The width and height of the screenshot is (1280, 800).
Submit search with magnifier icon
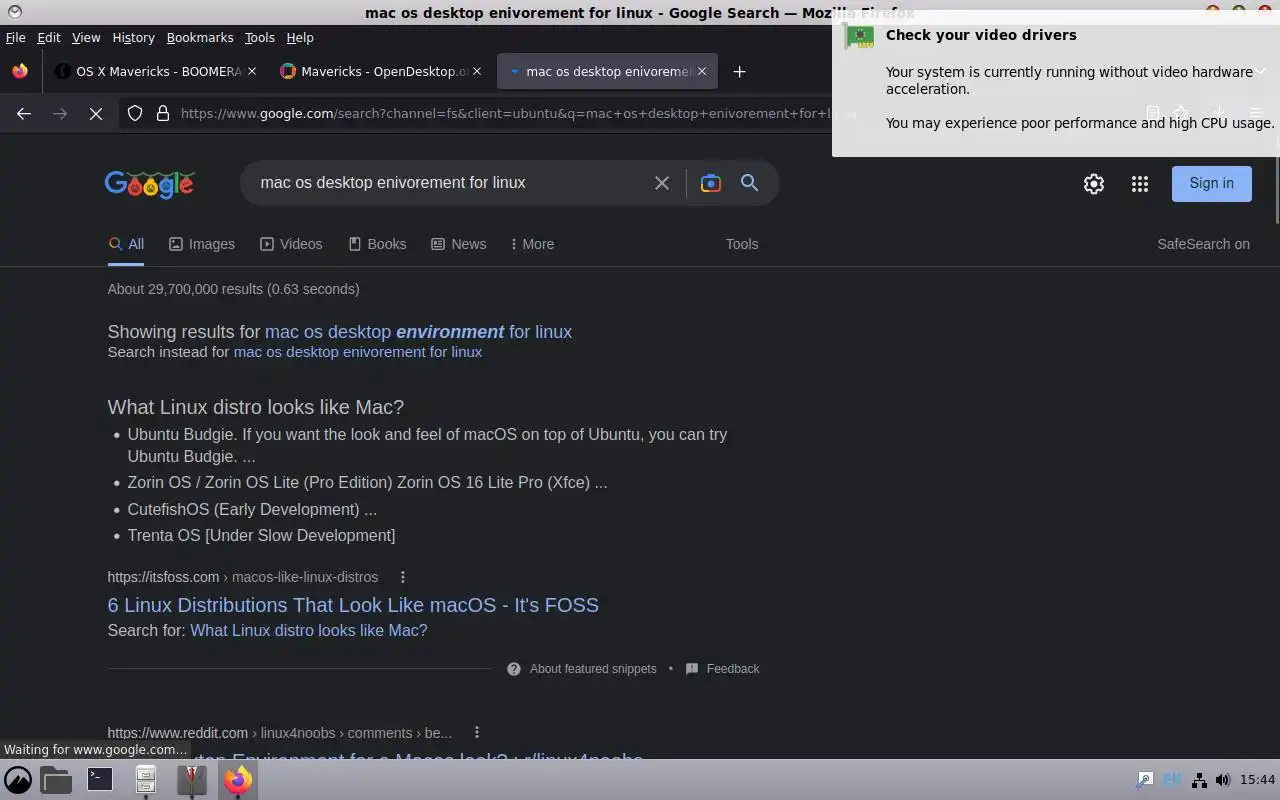coord(749,183)
